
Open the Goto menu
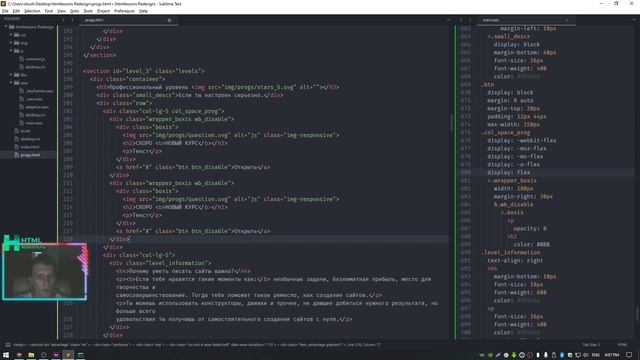point(75,11)
